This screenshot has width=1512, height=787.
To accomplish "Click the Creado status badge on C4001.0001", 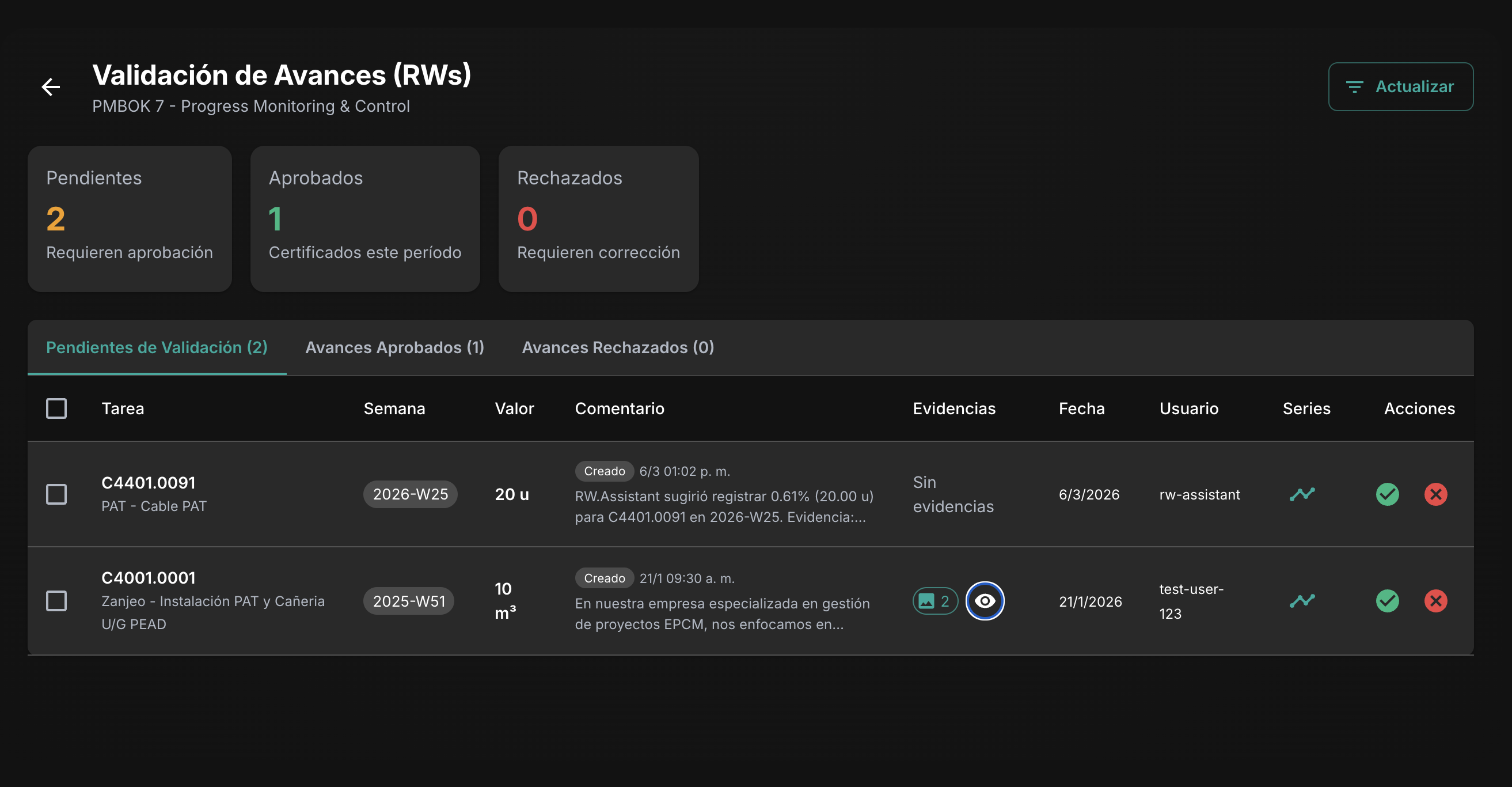I will [x=604, y=577].
